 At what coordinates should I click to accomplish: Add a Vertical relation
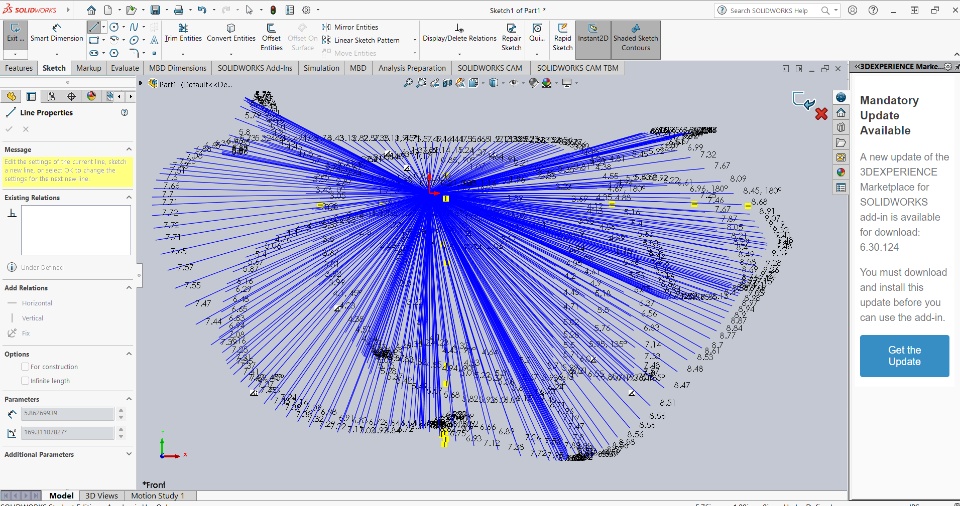point(26,318)
